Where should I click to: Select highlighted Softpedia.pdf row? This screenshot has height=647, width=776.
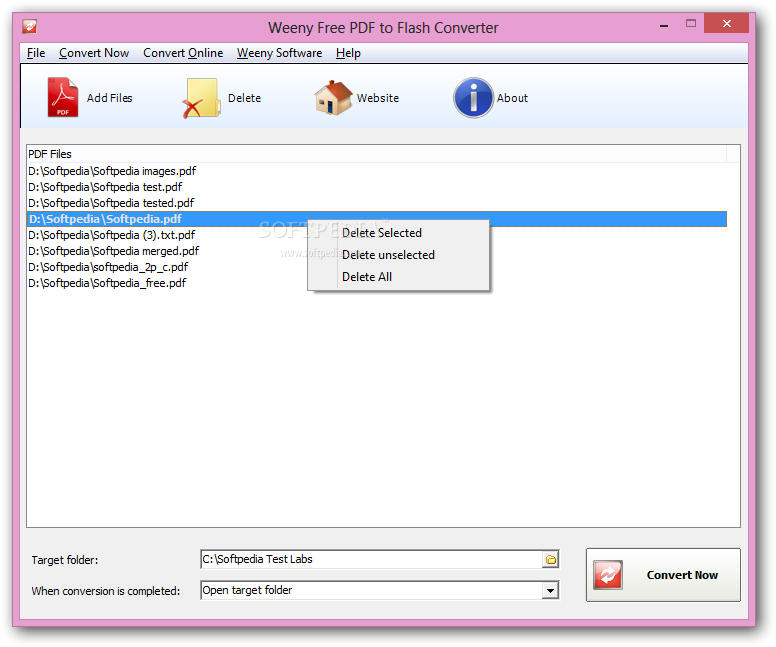click(377, 219)
